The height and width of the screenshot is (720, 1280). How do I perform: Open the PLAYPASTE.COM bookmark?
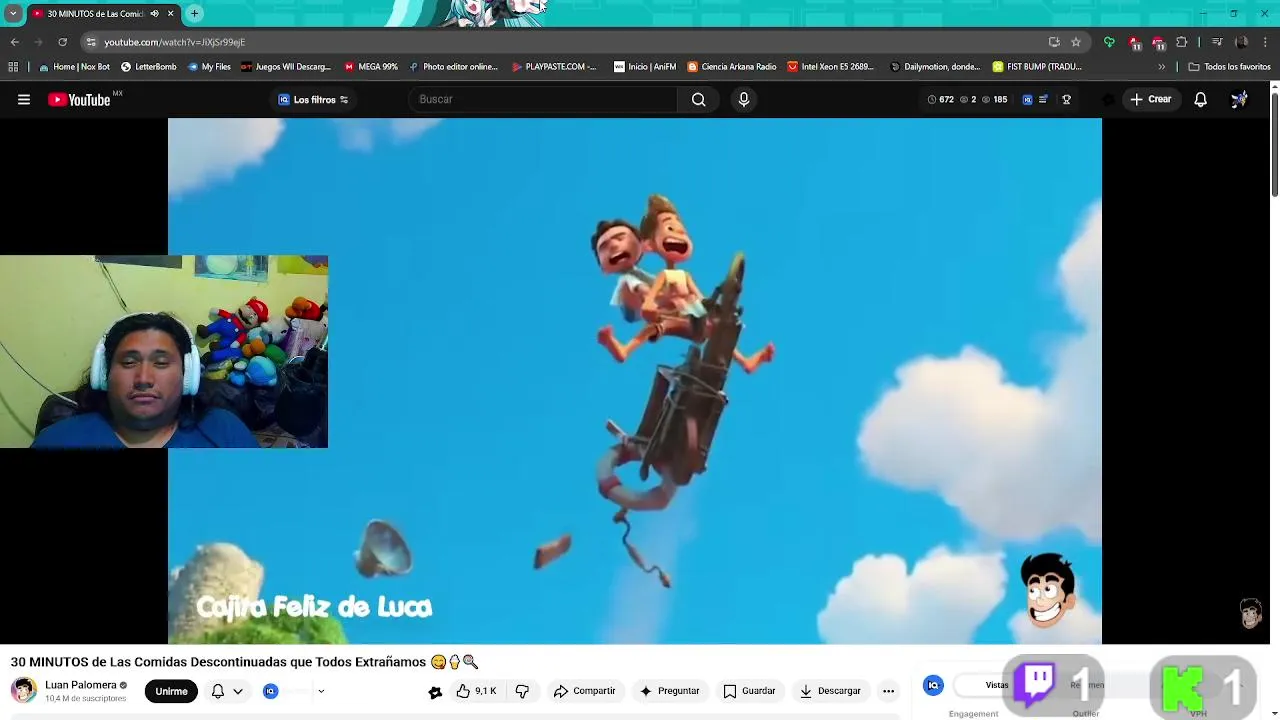553,67
